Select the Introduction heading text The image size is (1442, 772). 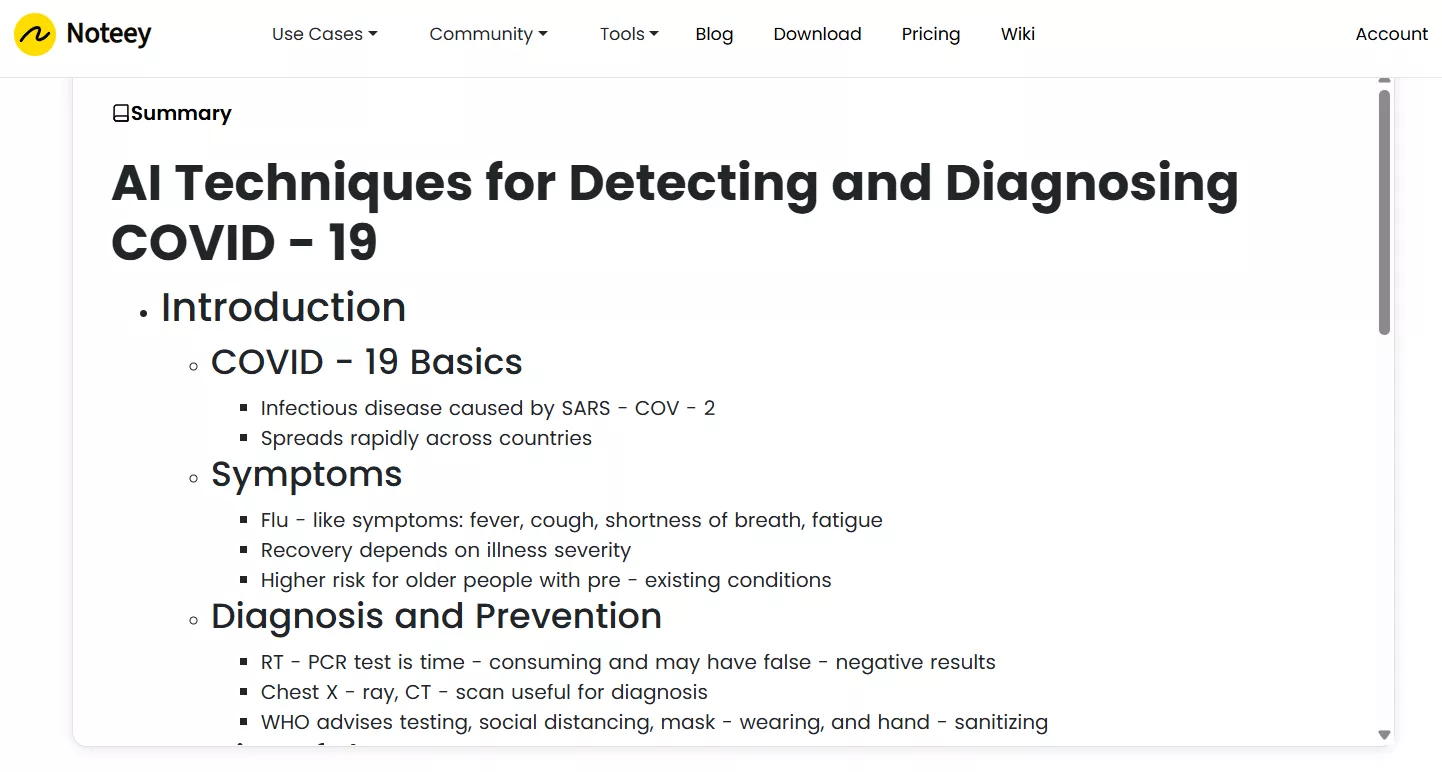click(283, 307)
